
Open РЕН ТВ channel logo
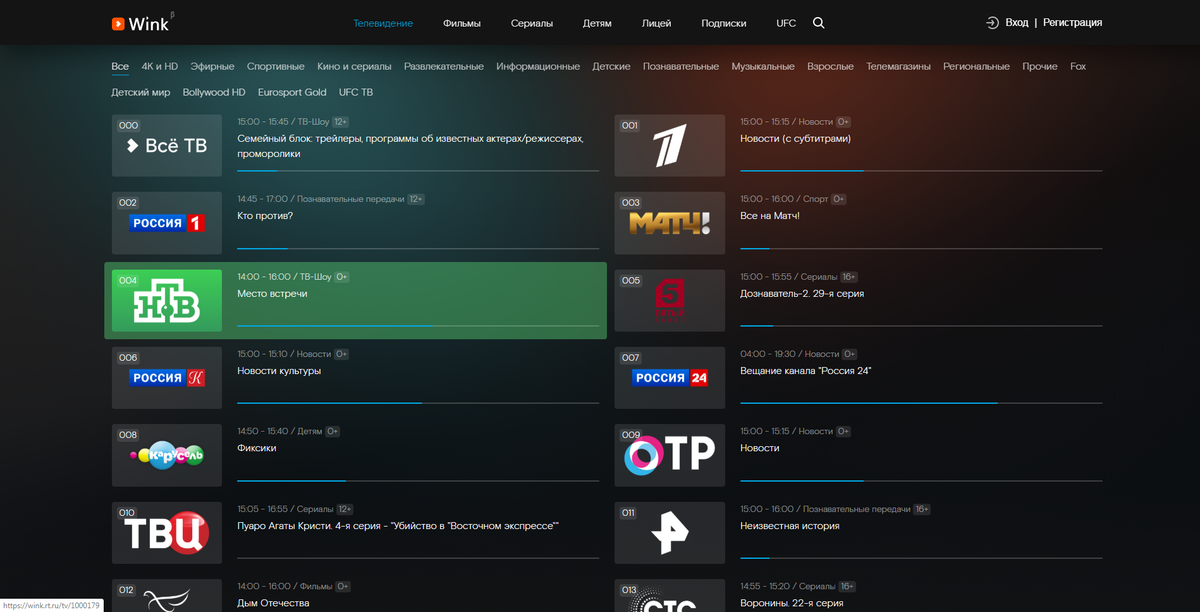pos(669,533)
